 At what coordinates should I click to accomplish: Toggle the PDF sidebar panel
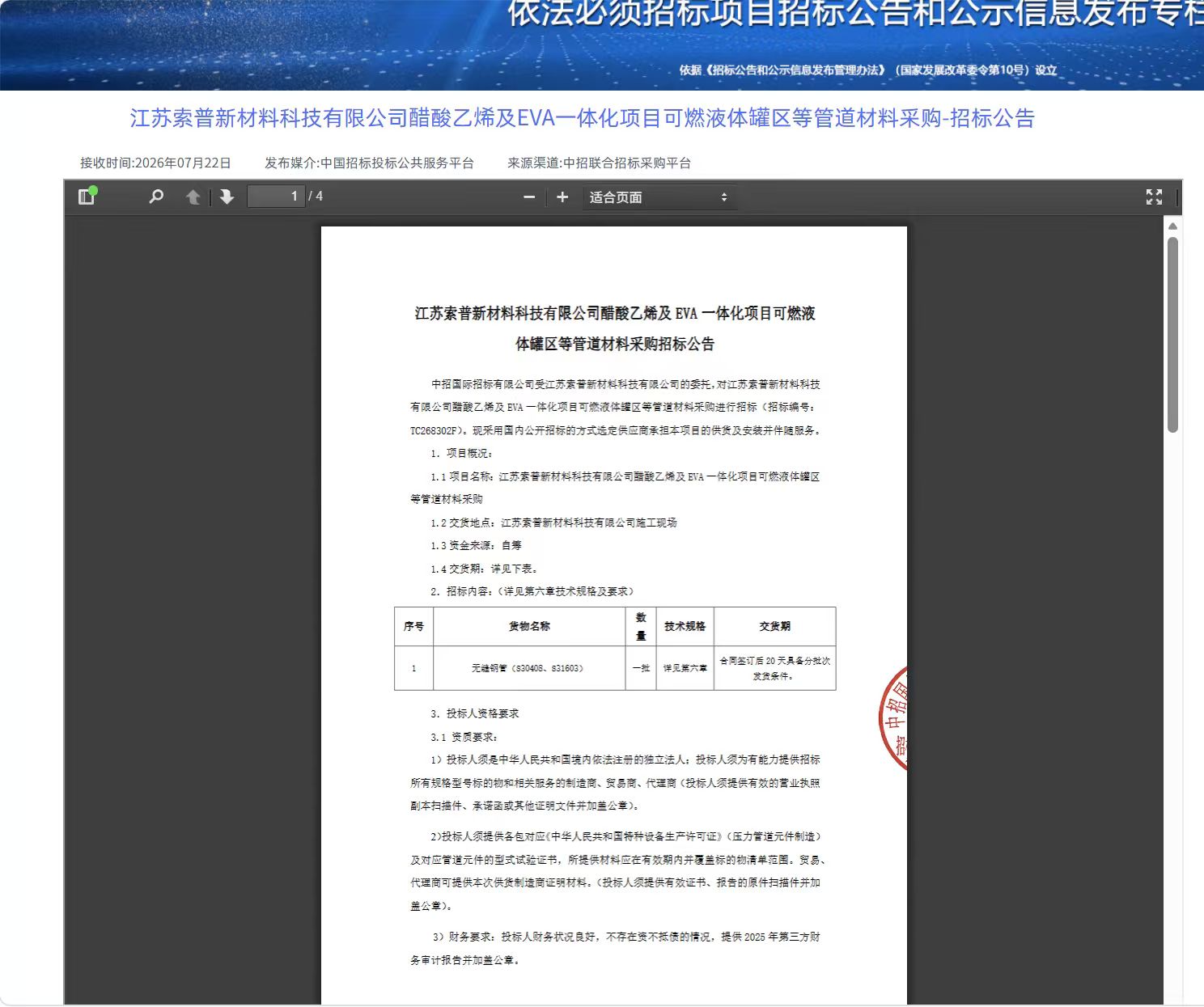tap(87, 197)
